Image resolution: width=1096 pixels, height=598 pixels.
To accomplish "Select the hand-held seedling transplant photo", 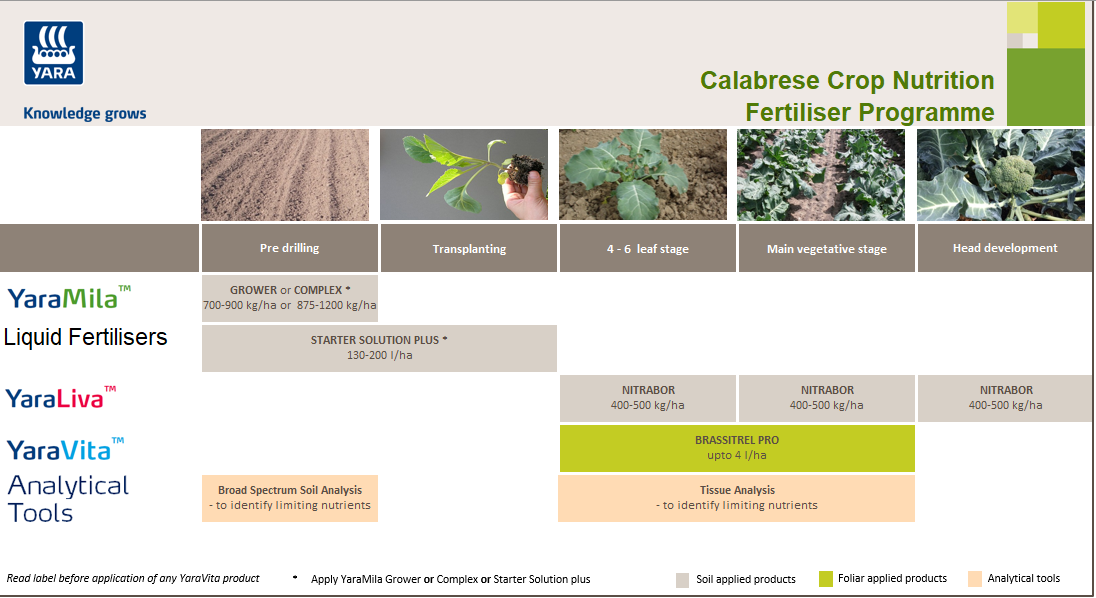I will coord(464,174).
